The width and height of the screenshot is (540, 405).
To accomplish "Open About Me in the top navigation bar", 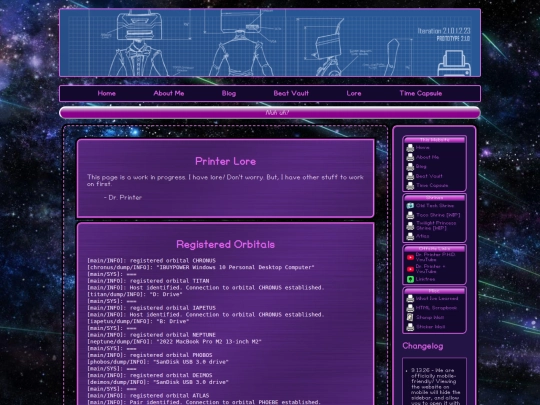I will (169, 93).
